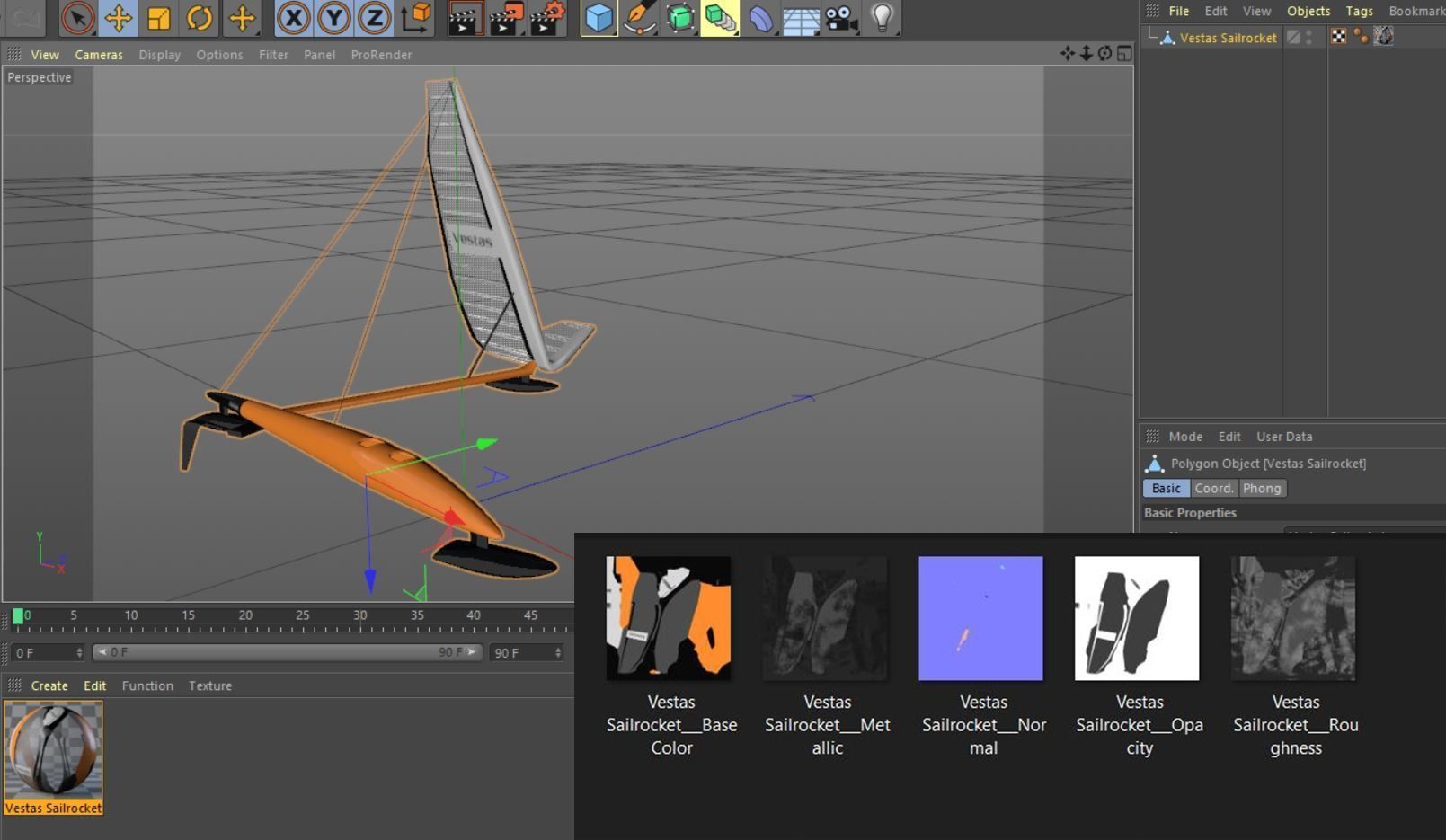Toggle editor visibility dot for Vestas Sailrocket
The width and height of the screenshot is (1446, 840).
tap(1309, 33)
